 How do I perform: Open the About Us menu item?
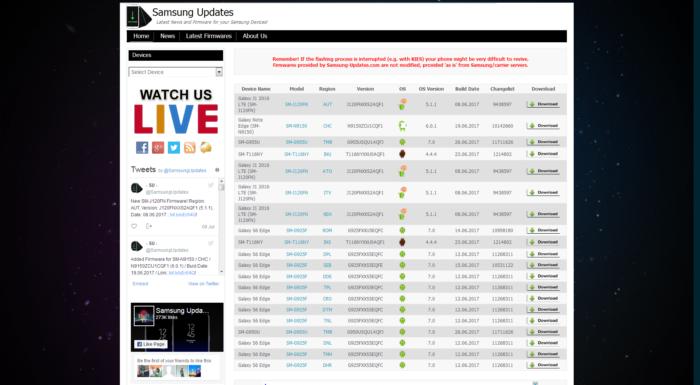(x=255, y=36)
